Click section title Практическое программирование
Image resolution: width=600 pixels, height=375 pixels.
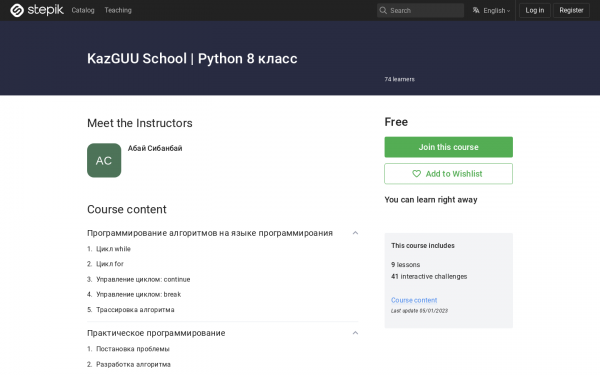tap(156, 333)
